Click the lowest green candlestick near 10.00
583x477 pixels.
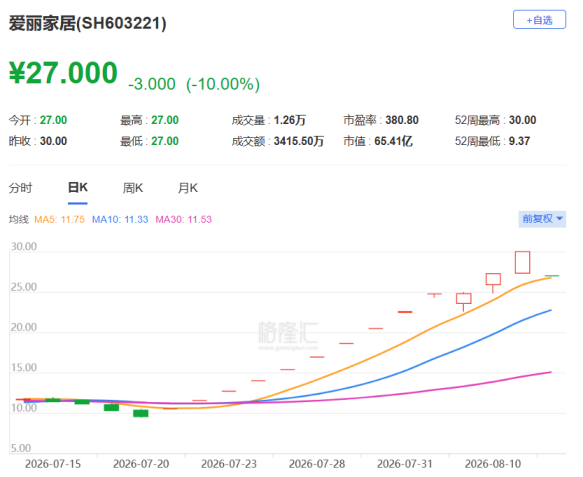[x=141, y=413]
